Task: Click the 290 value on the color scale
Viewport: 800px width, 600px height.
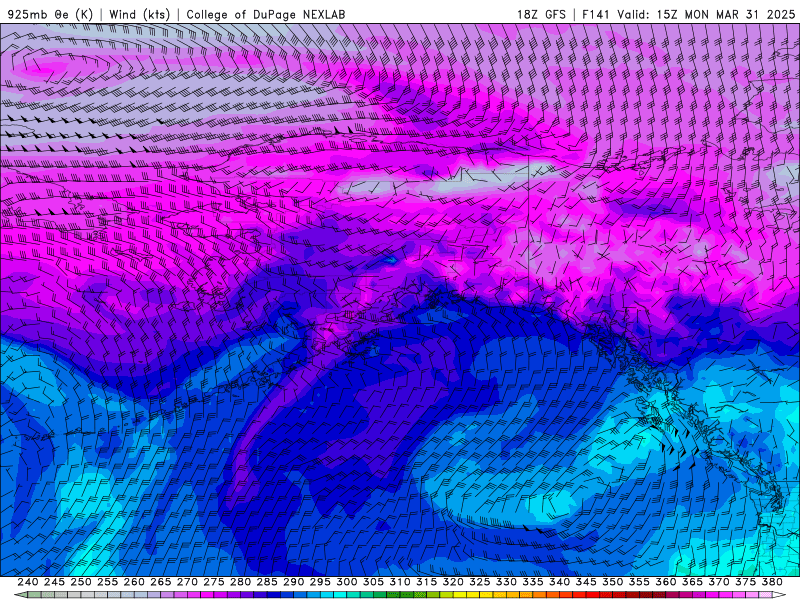Action: tap(293, 582)
